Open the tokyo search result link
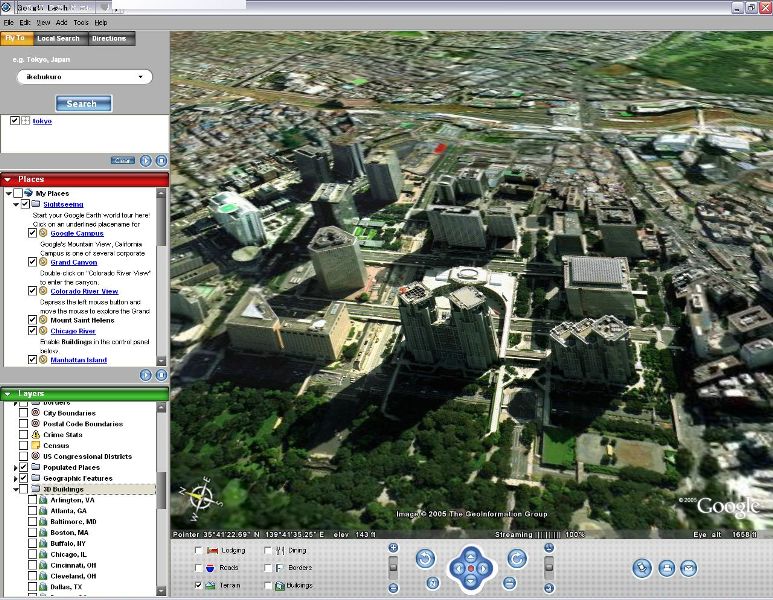773x600 pixels. pos(42,121)
